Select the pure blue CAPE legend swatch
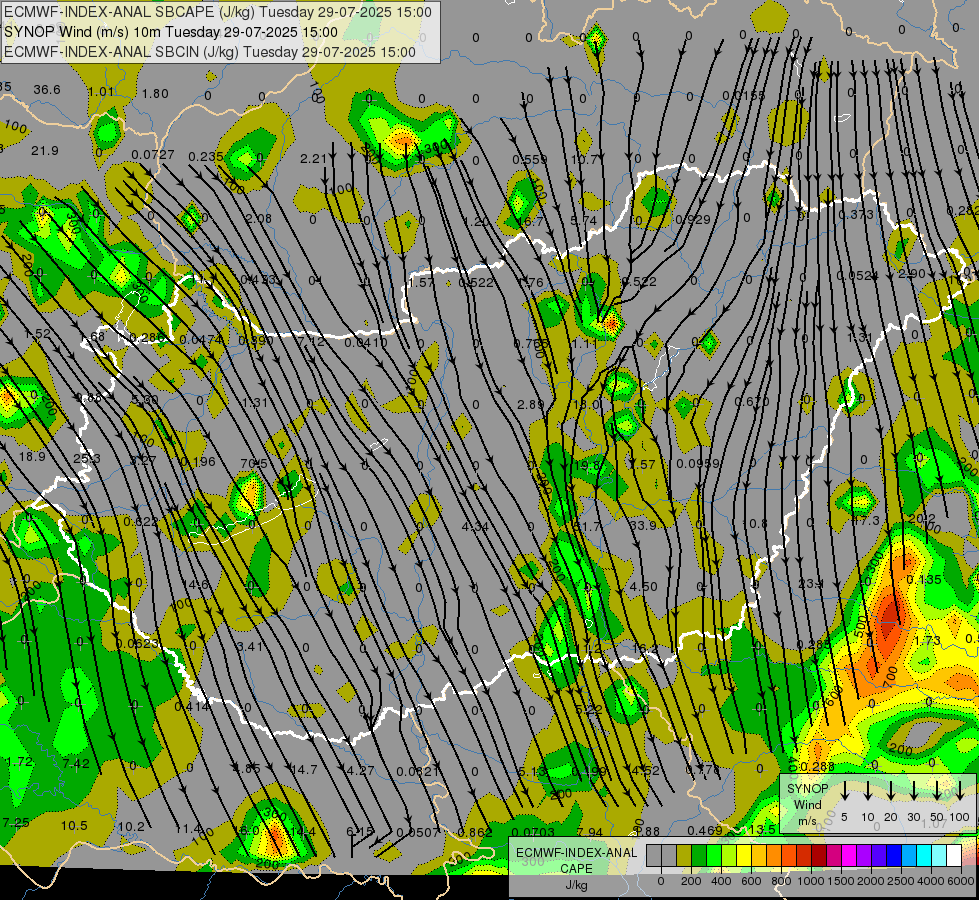979x900 pixels. pyautogui.click(x=894, y=856)
